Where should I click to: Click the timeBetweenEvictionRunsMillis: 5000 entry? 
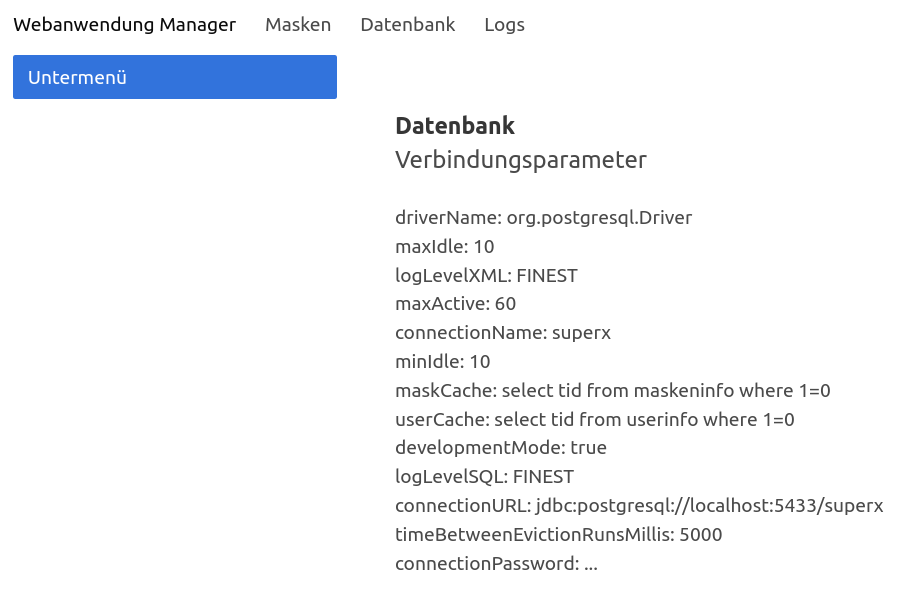[x=558, y=535]
